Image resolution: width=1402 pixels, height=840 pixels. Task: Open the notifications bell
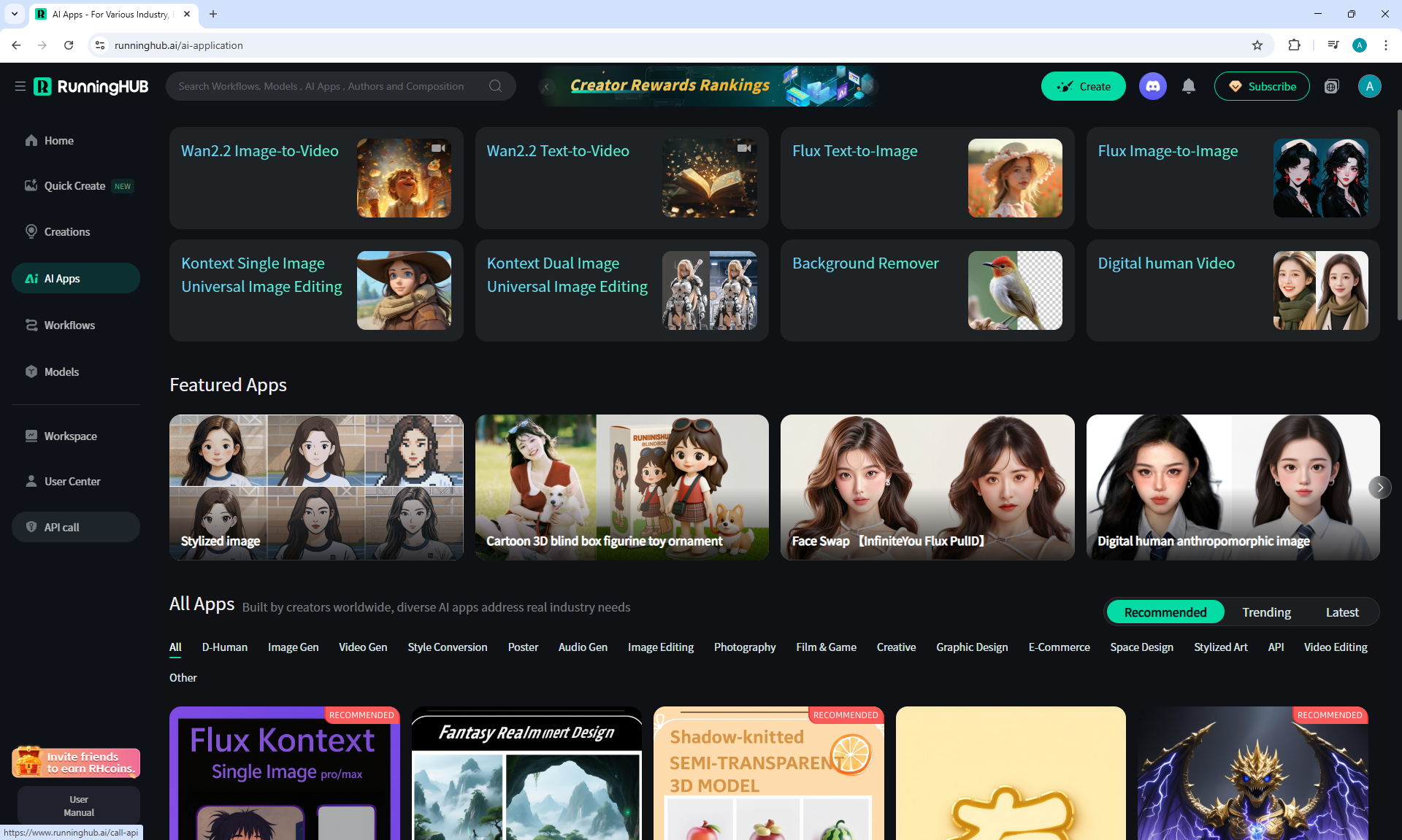[x=1189, y=86]
